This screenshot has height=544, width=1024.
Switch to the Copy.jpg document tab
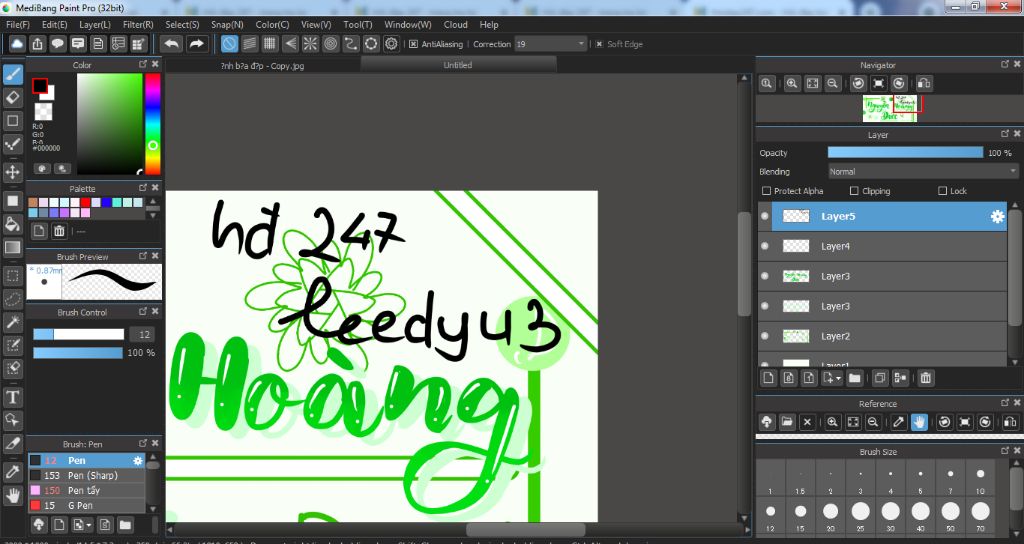(262, 65)
